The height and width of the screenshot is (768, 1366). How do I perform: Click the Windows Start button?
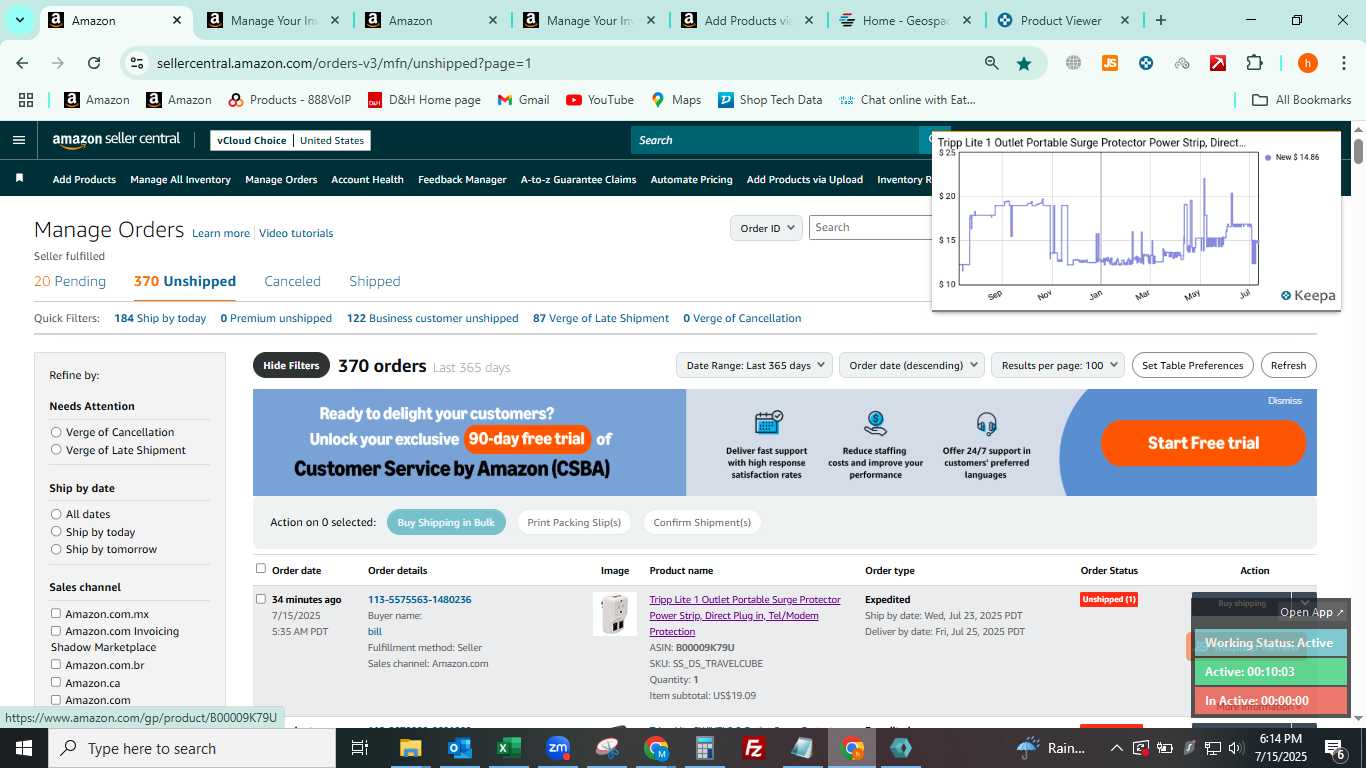coord(24,748)
